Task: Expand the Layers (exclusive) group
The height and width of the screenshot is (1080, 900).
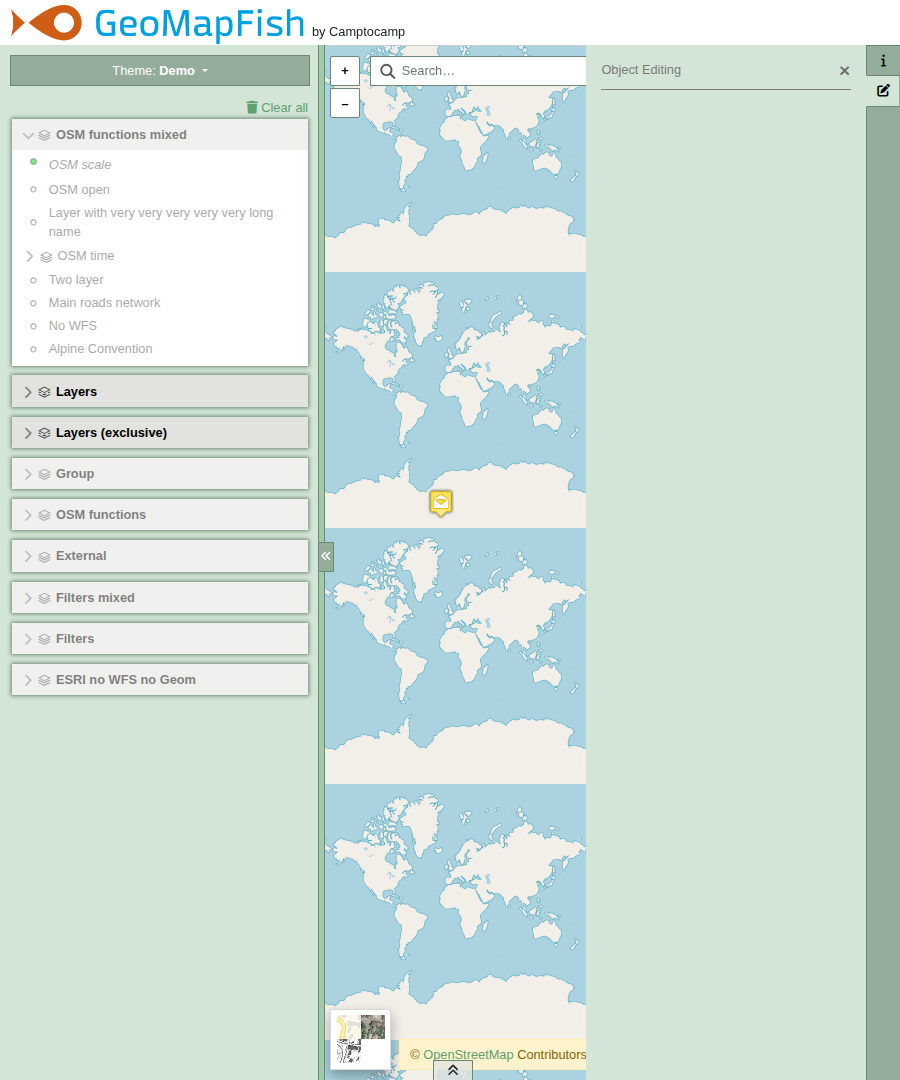Action: (28, 433)
